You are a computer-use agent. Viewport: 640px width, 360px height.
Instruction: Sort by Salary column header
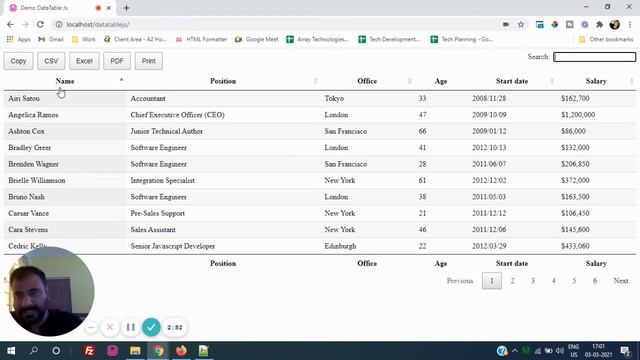[596, 81]
